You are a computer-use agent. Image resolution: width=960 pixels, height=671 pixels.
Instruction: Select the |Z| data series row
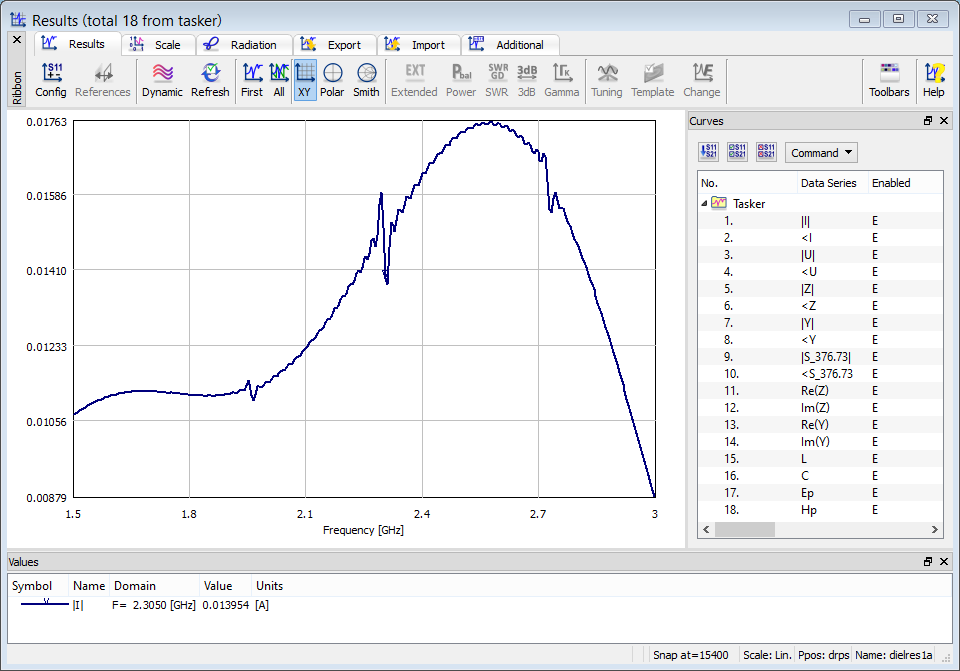pyautogui.click(x=806, y=289)
